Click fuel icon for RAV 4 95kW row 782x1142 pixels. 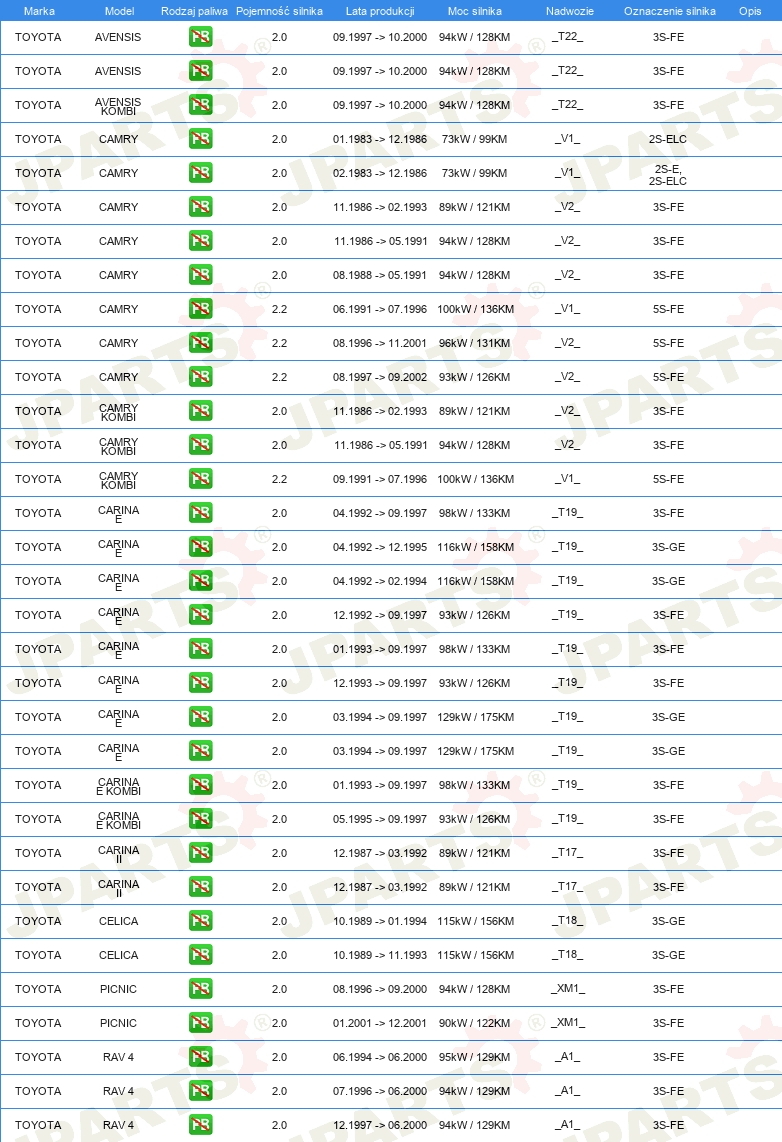click(200, 1057)
